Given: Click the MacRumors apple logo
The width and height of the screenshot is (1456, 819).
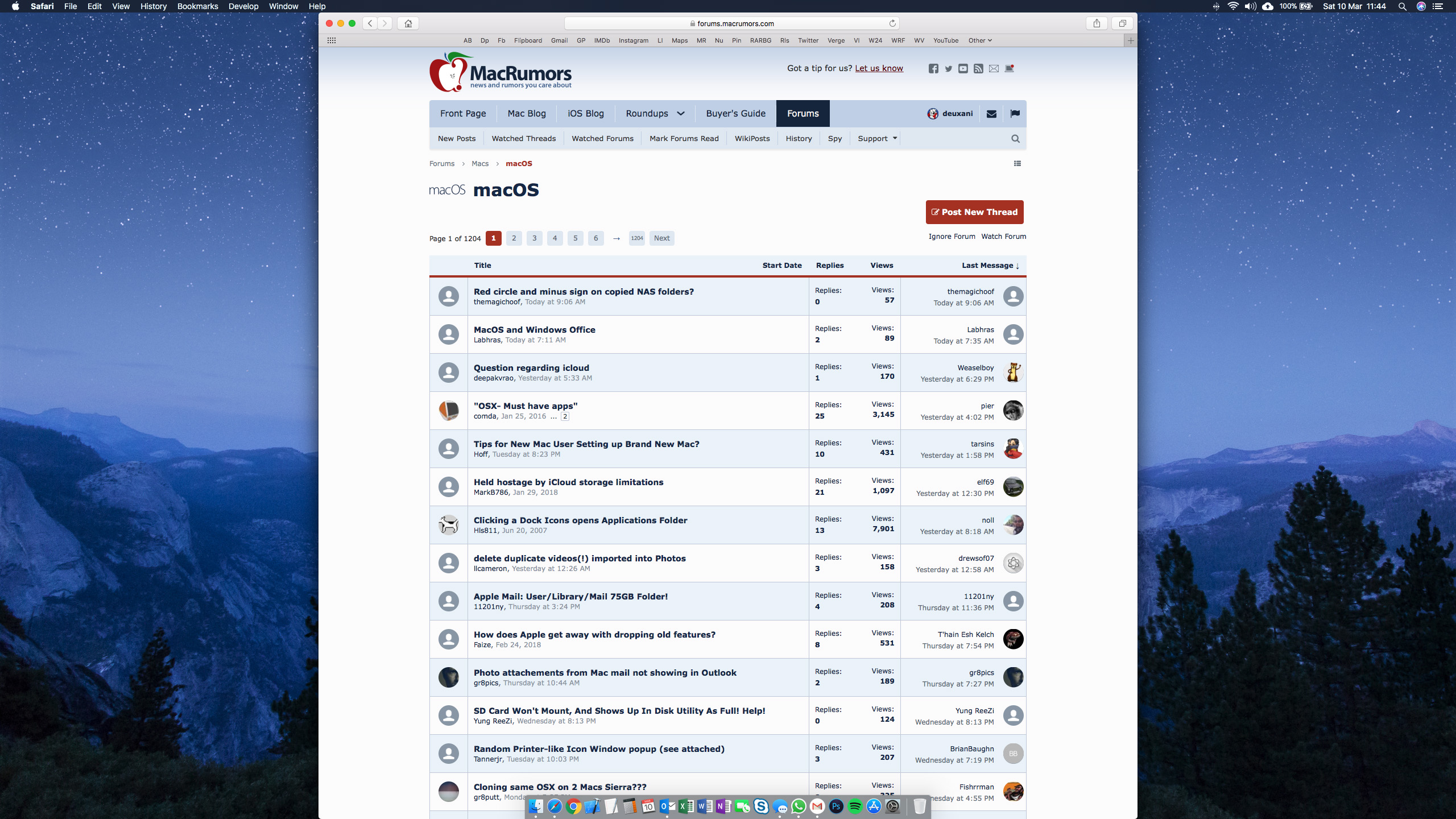Looking at the screenshot, I should tap(449, 72).
